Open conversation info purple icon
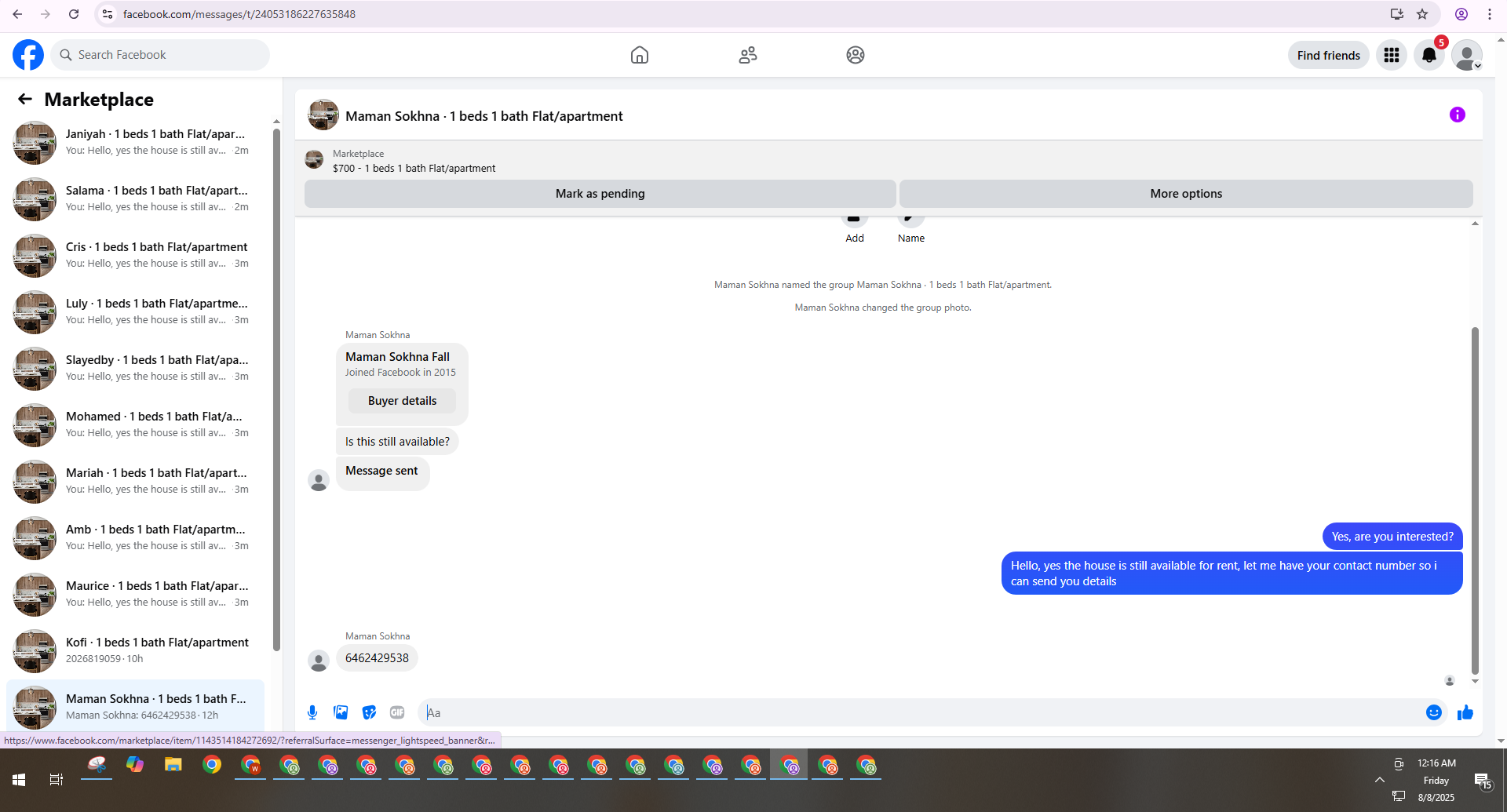 1458,115
